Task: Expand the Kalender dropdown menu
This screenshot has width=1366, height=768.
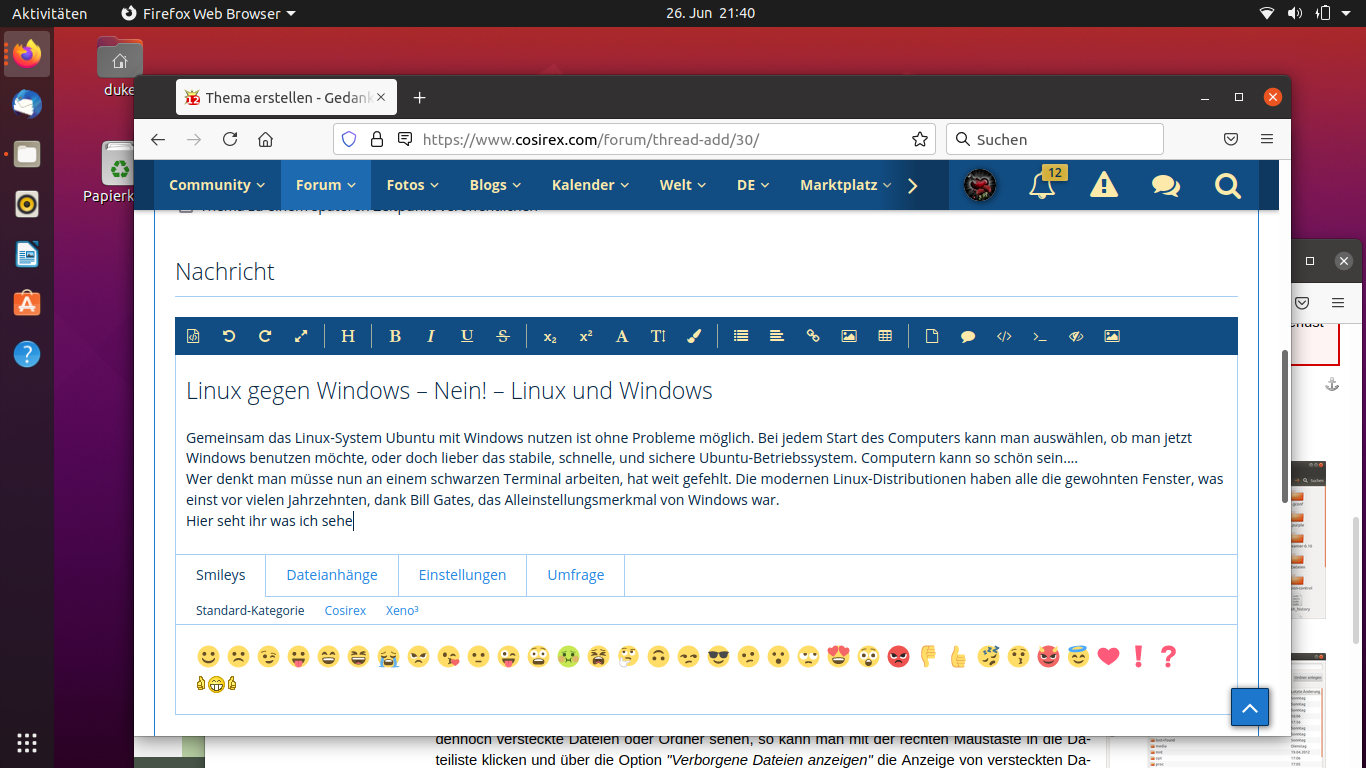Action: [590, 185]
